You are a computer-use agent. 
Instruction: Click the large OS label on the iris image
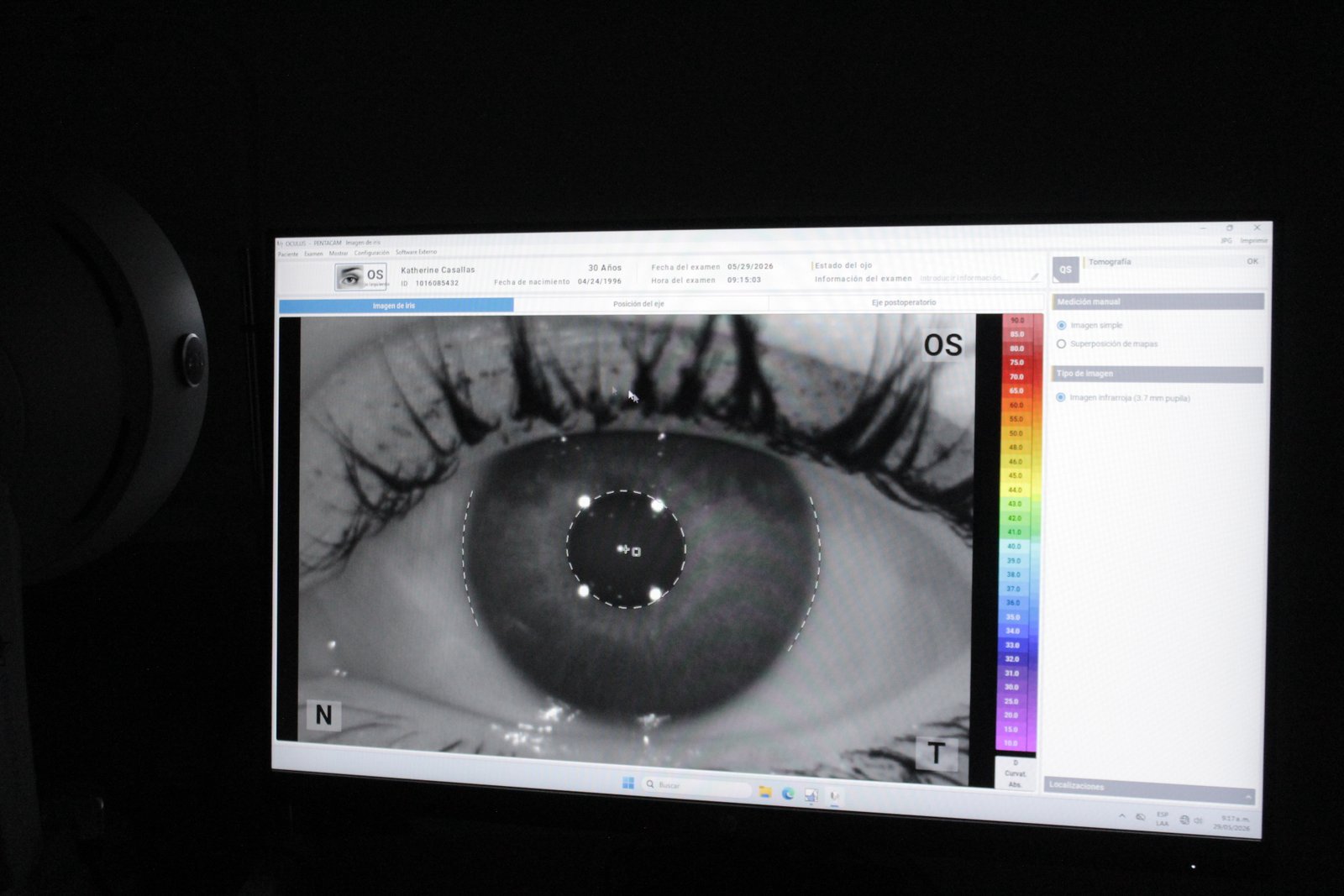click(943, 345)
